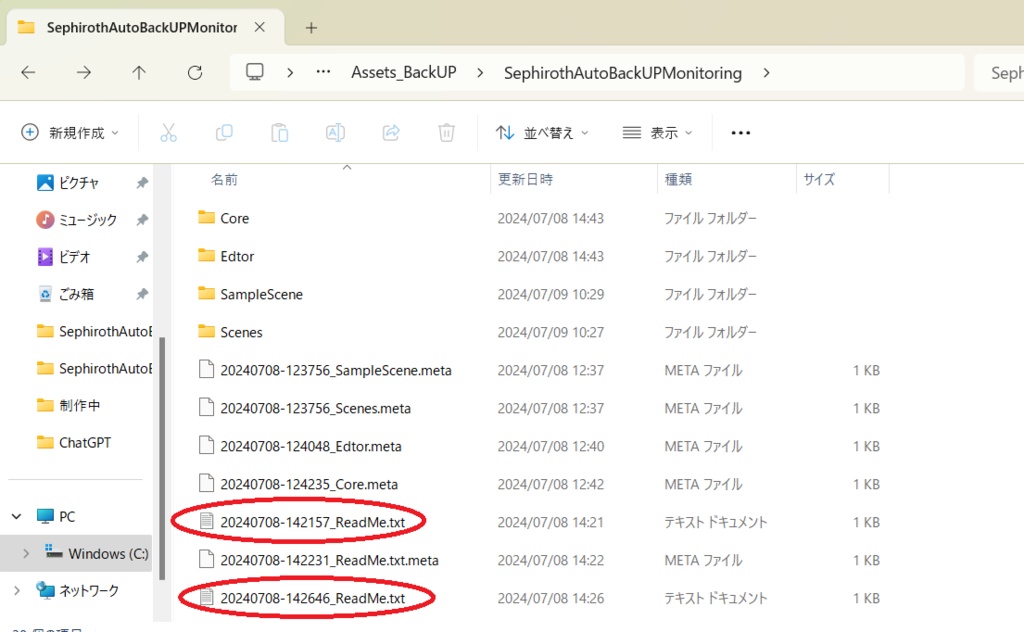Select file 20240708-124048_Edtor.meta
This screenshot has width=1024, height=632.
(311, 446)
